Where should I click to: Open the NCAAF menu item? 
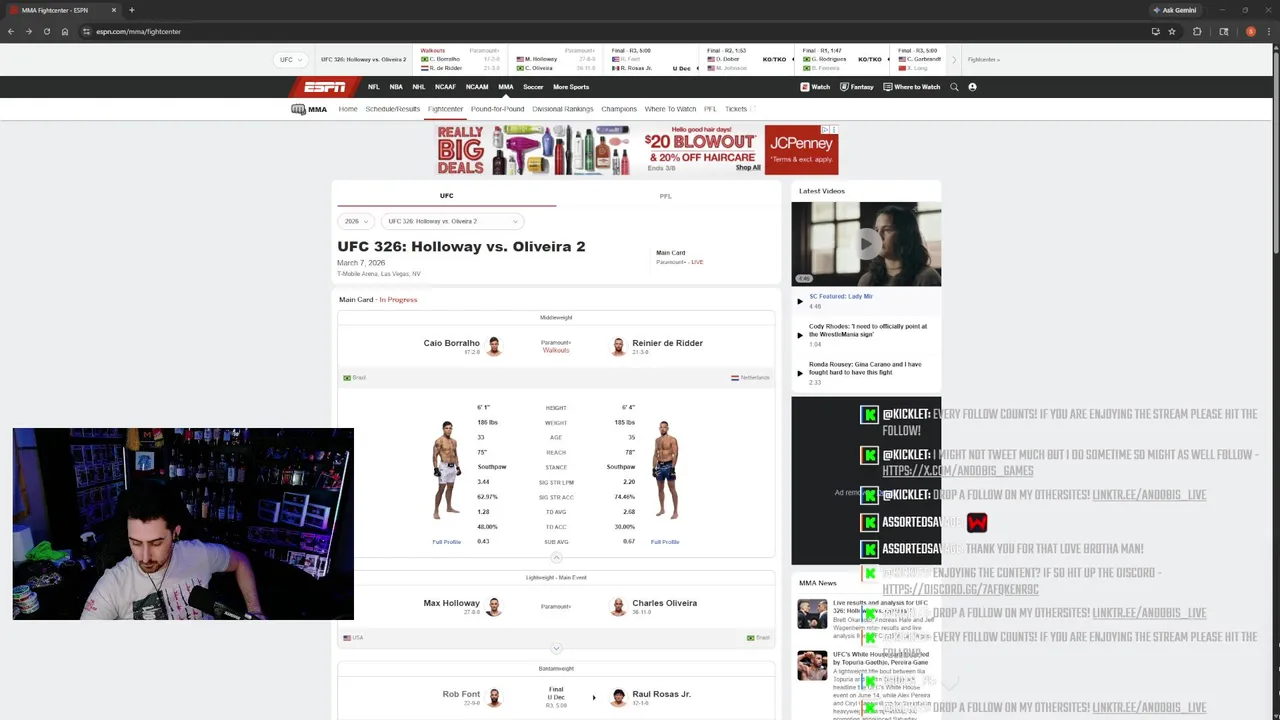[445, 87]
